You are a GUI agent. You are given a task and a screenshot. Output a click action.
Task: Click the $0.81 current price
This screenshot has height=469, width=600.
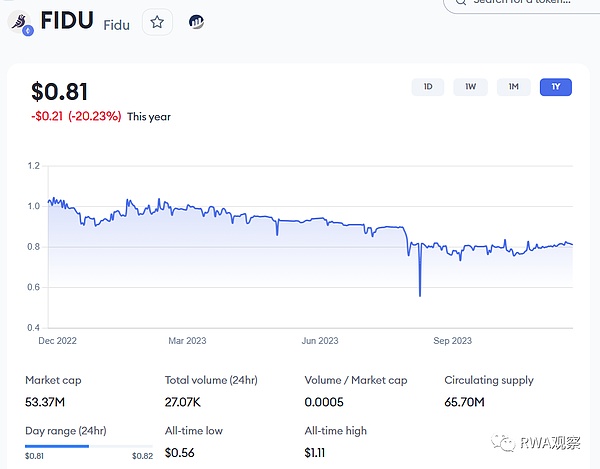pyautogui.click(x=60, y=92)
